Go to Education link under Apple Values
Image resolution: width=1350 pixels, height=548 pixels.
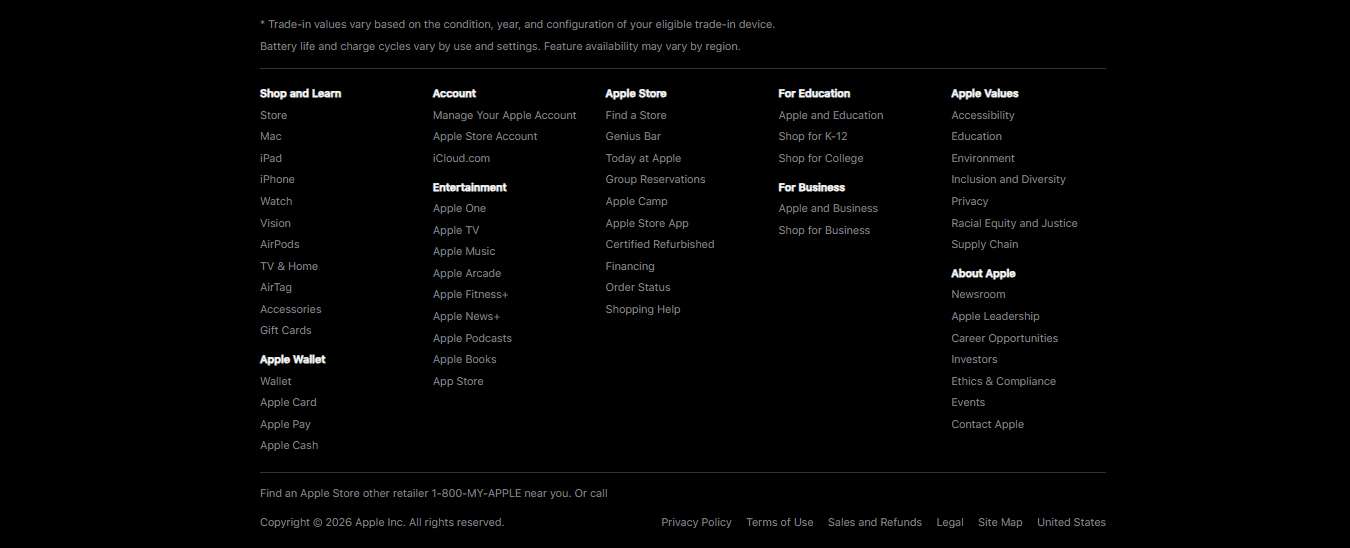pos(976,136)
